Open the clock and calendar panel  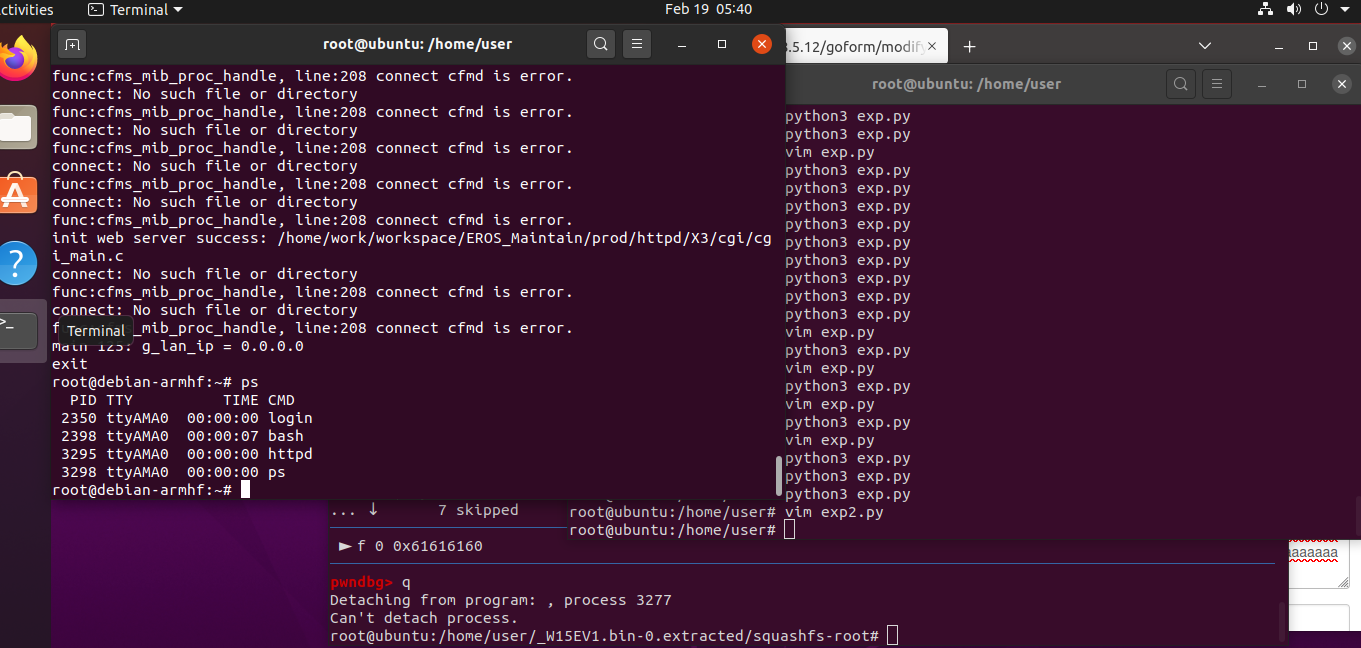point(708,9)
